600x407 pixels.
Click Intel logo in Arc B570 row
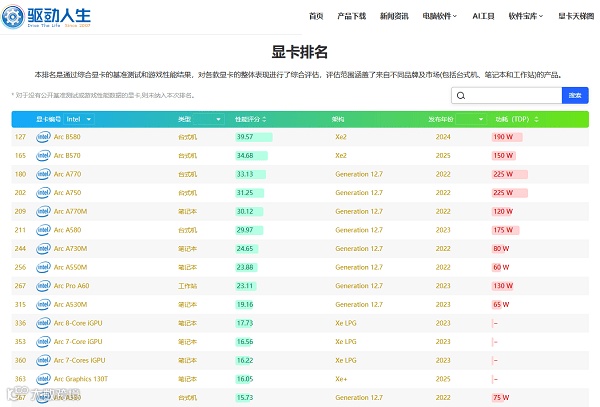tap(43, 156)
